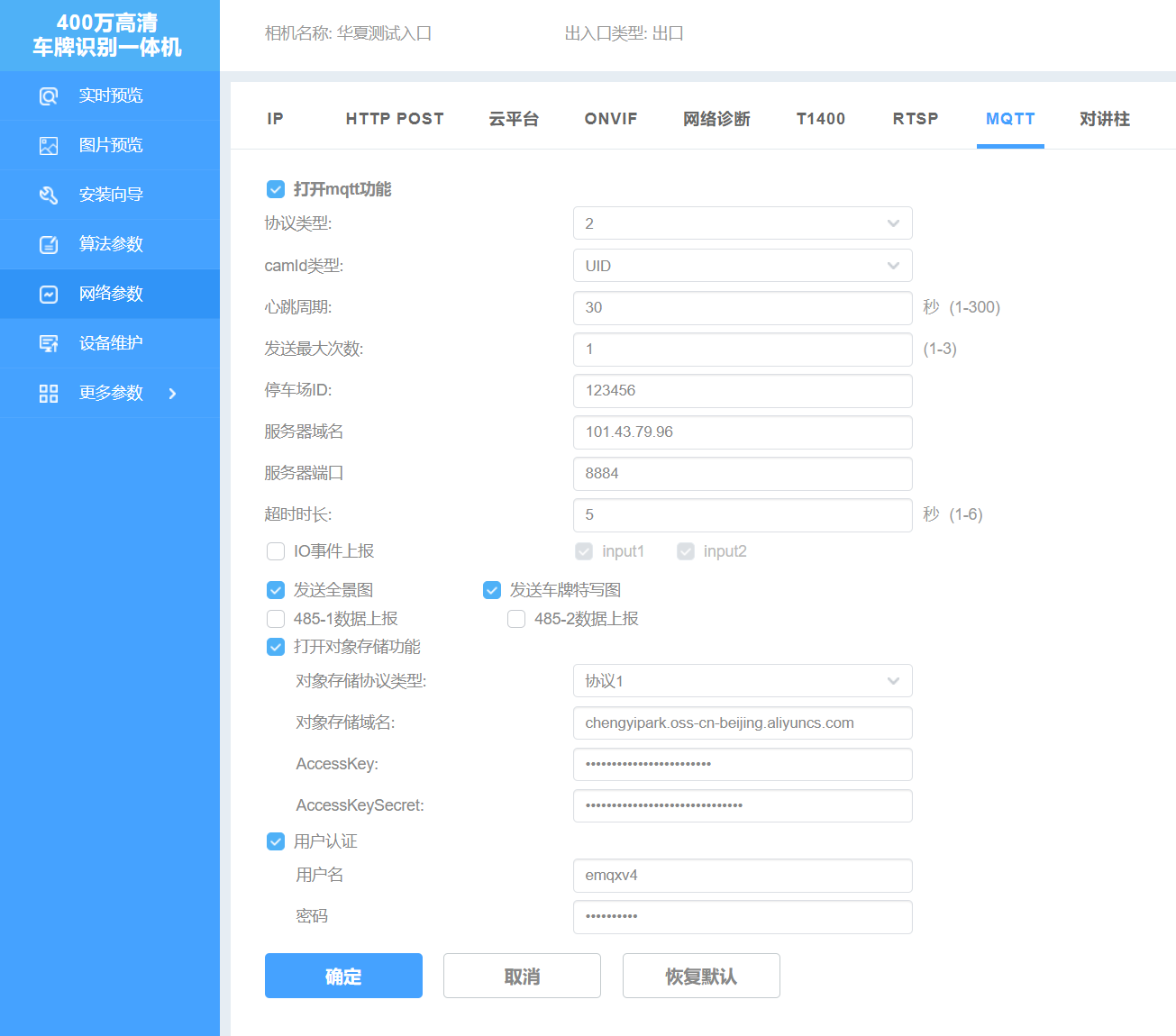The width and height of the screenshot is (1176, 1036).
Task: Select the 算法参数 edit icon
Action: (x=49, y=245)
